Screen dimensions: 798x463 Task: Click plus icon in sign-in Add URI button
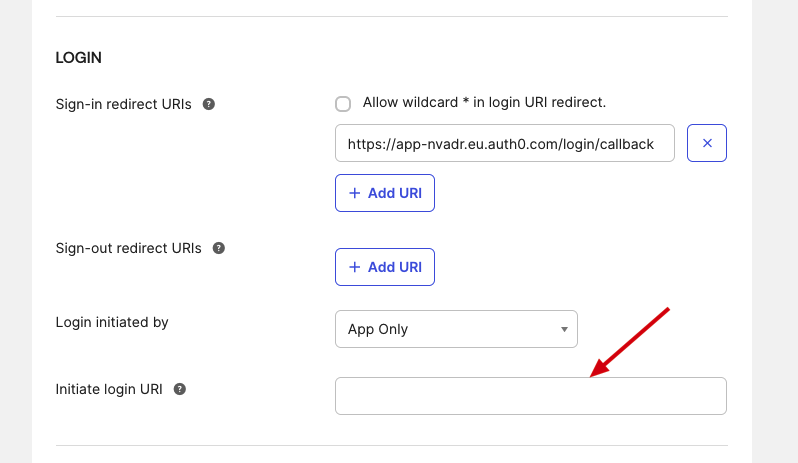[354, 193]
